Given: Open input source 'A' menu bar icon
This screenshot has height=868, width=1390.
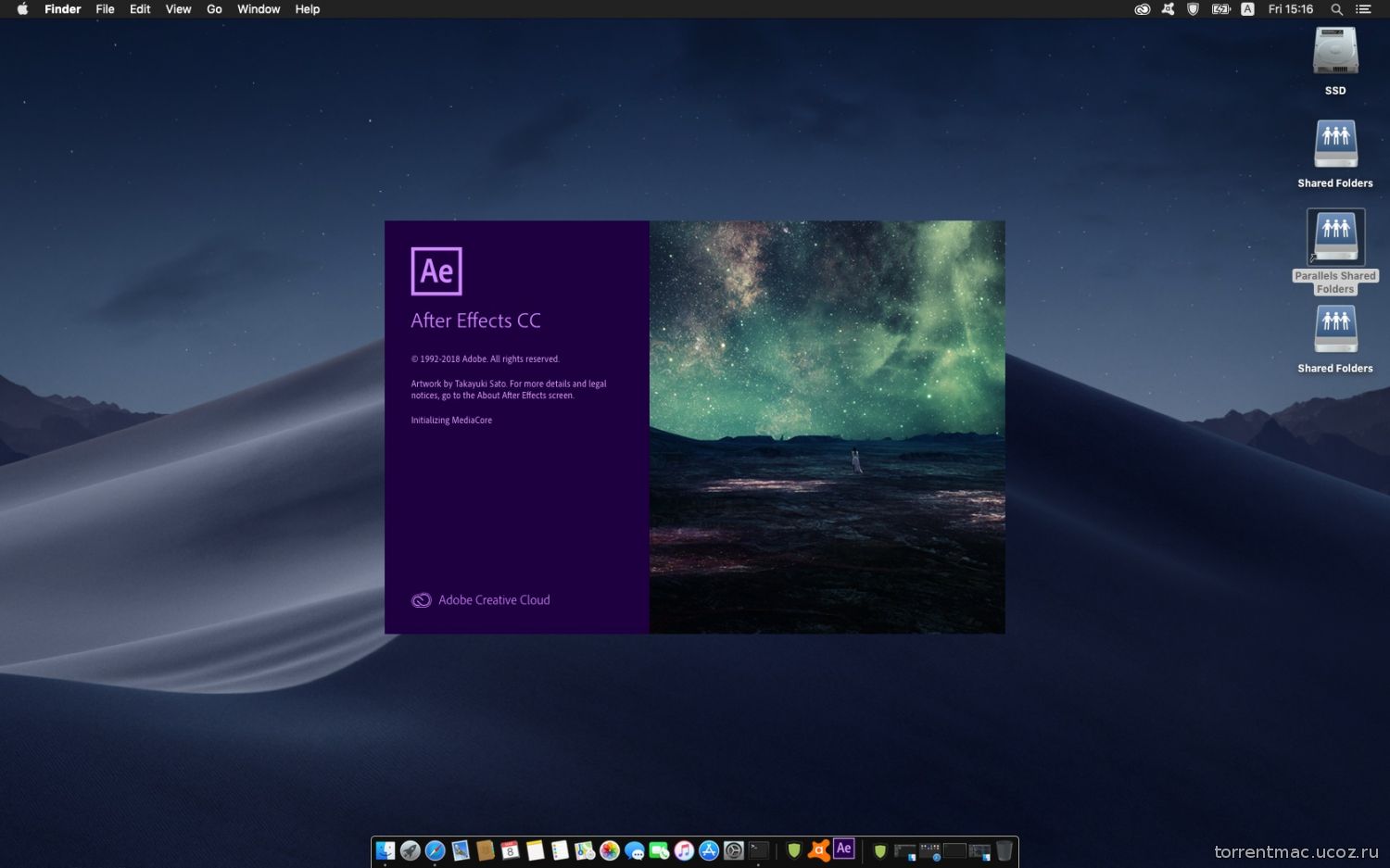Looking at the screenshot, I should (1248, 9).
